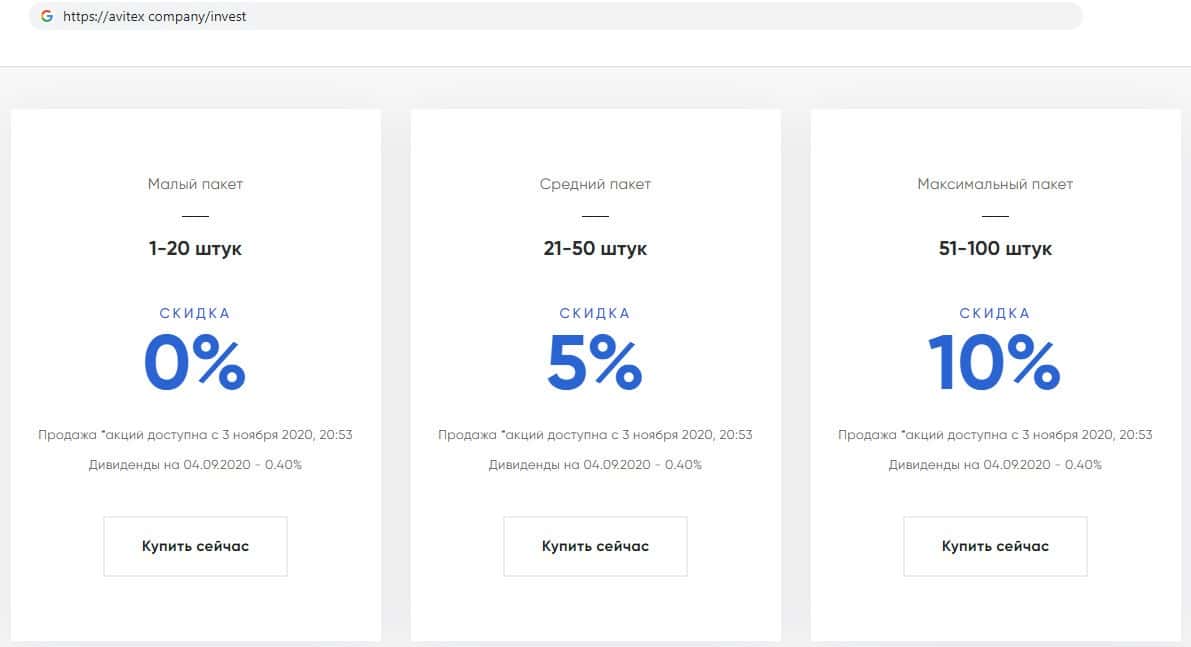Screen dimensions: 1191x647
Task: Click the "1-20 штук" quantity text
Action: pos(195,248)
